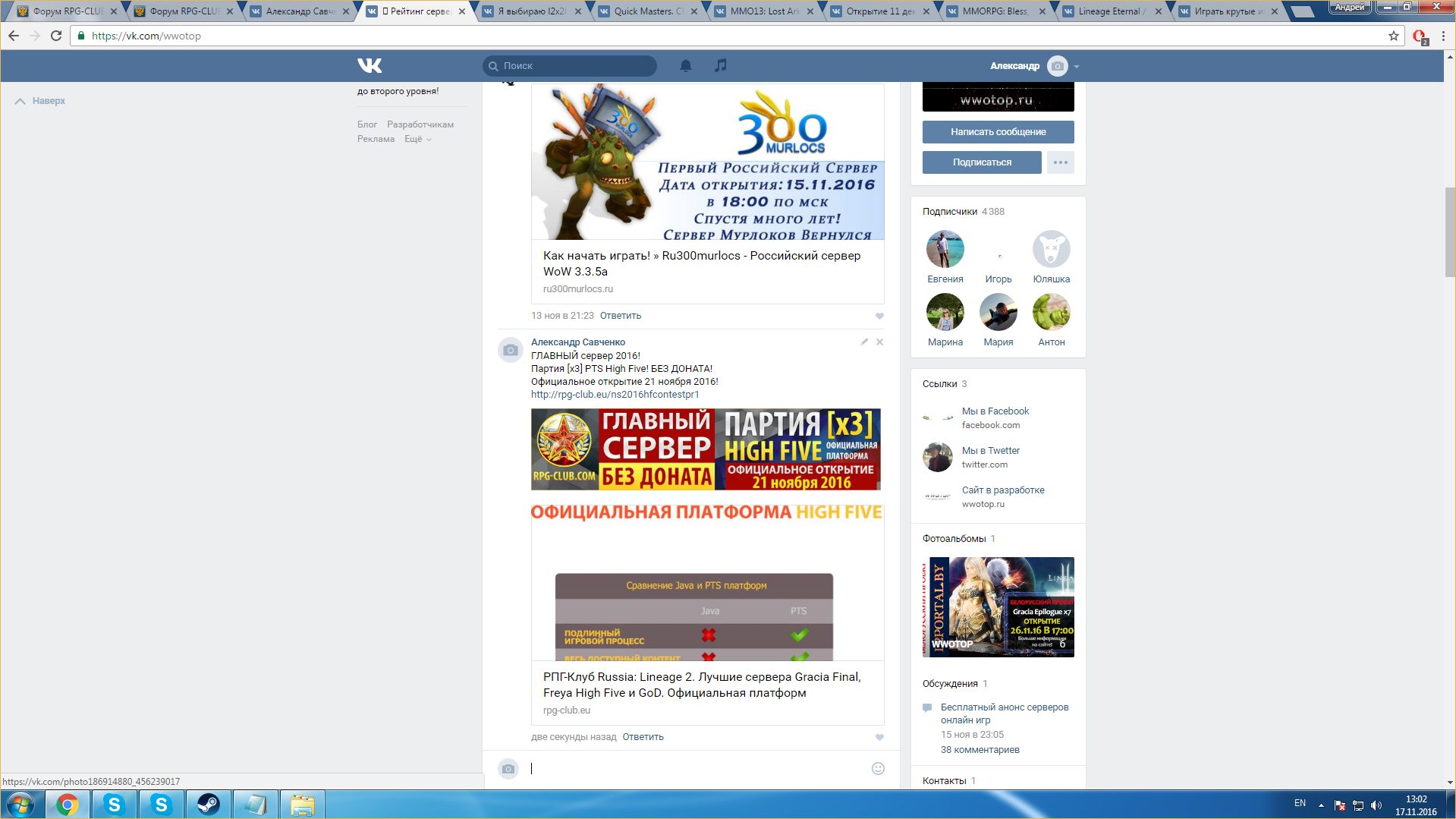Reload the page with refresh icon

(x=56, y=36)
